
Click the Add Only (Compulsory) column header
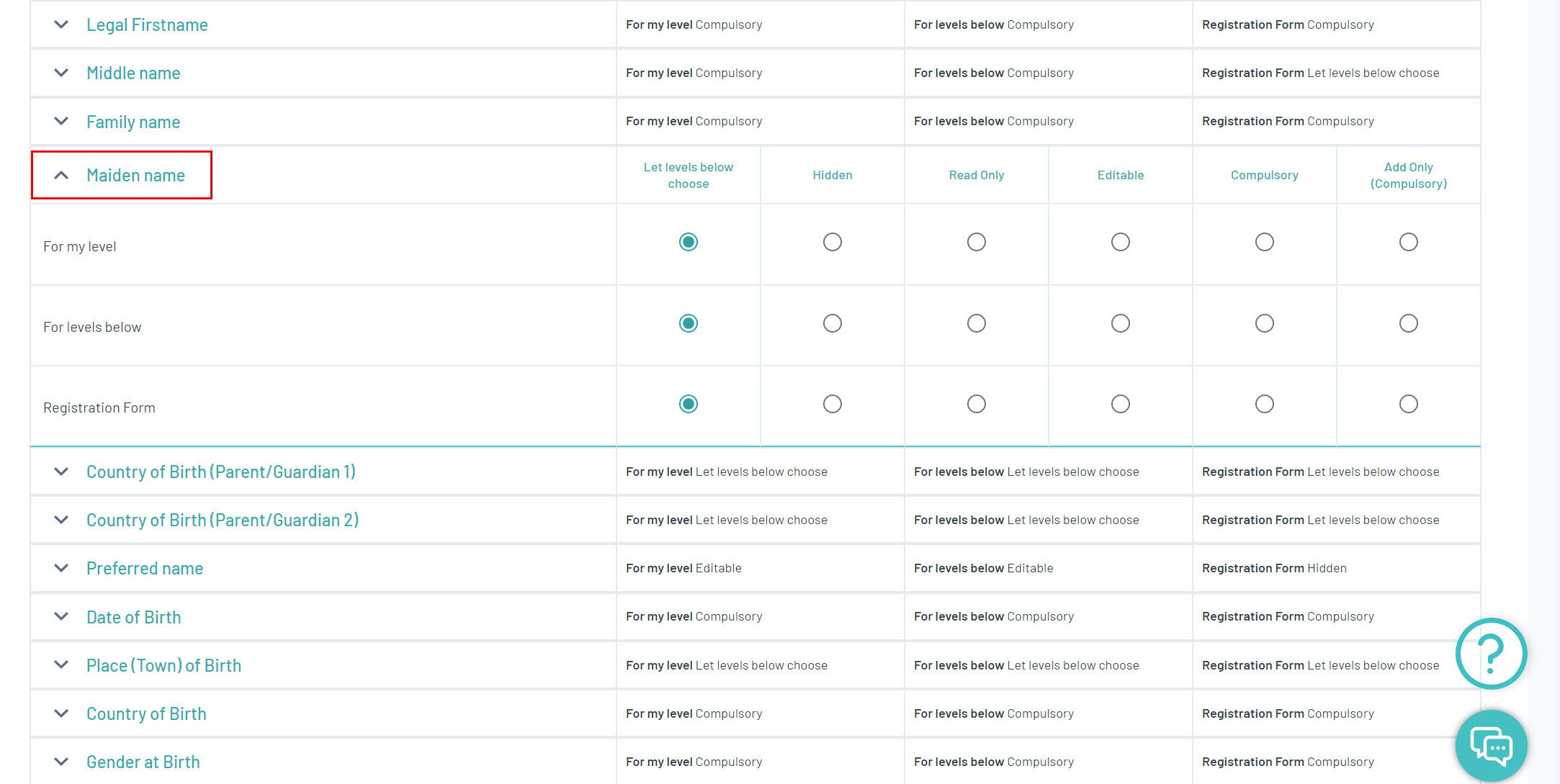pyautogui.click(x=1408, y=175)
